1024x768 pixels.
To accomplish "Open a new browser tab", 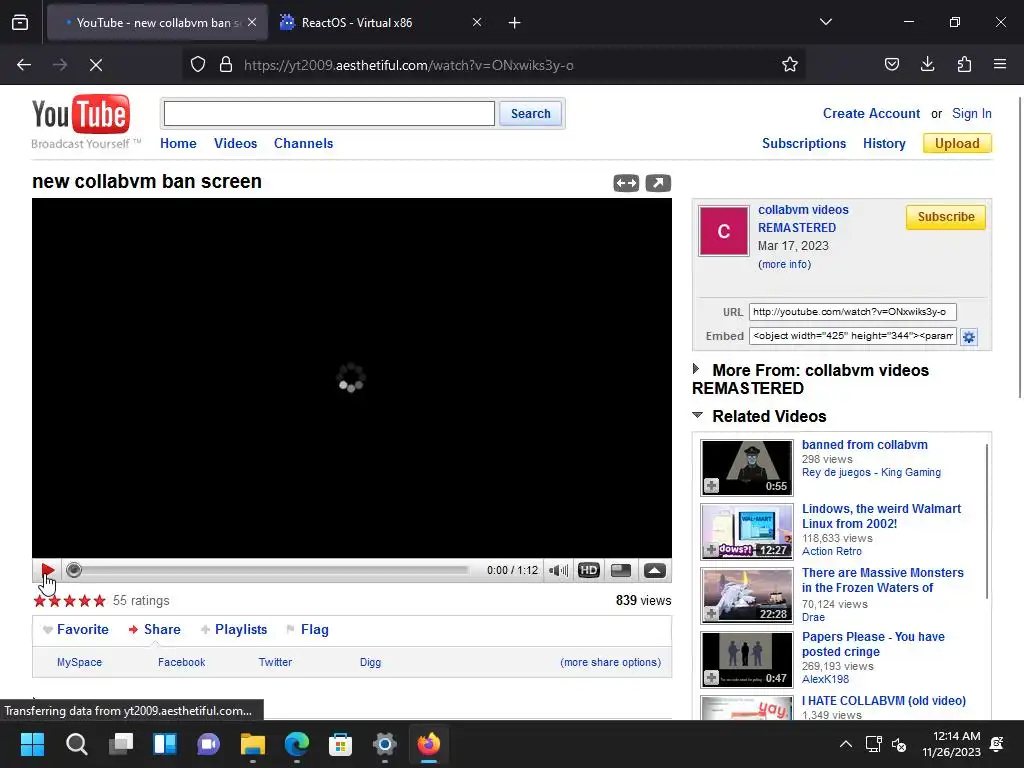I will point(515,23).
